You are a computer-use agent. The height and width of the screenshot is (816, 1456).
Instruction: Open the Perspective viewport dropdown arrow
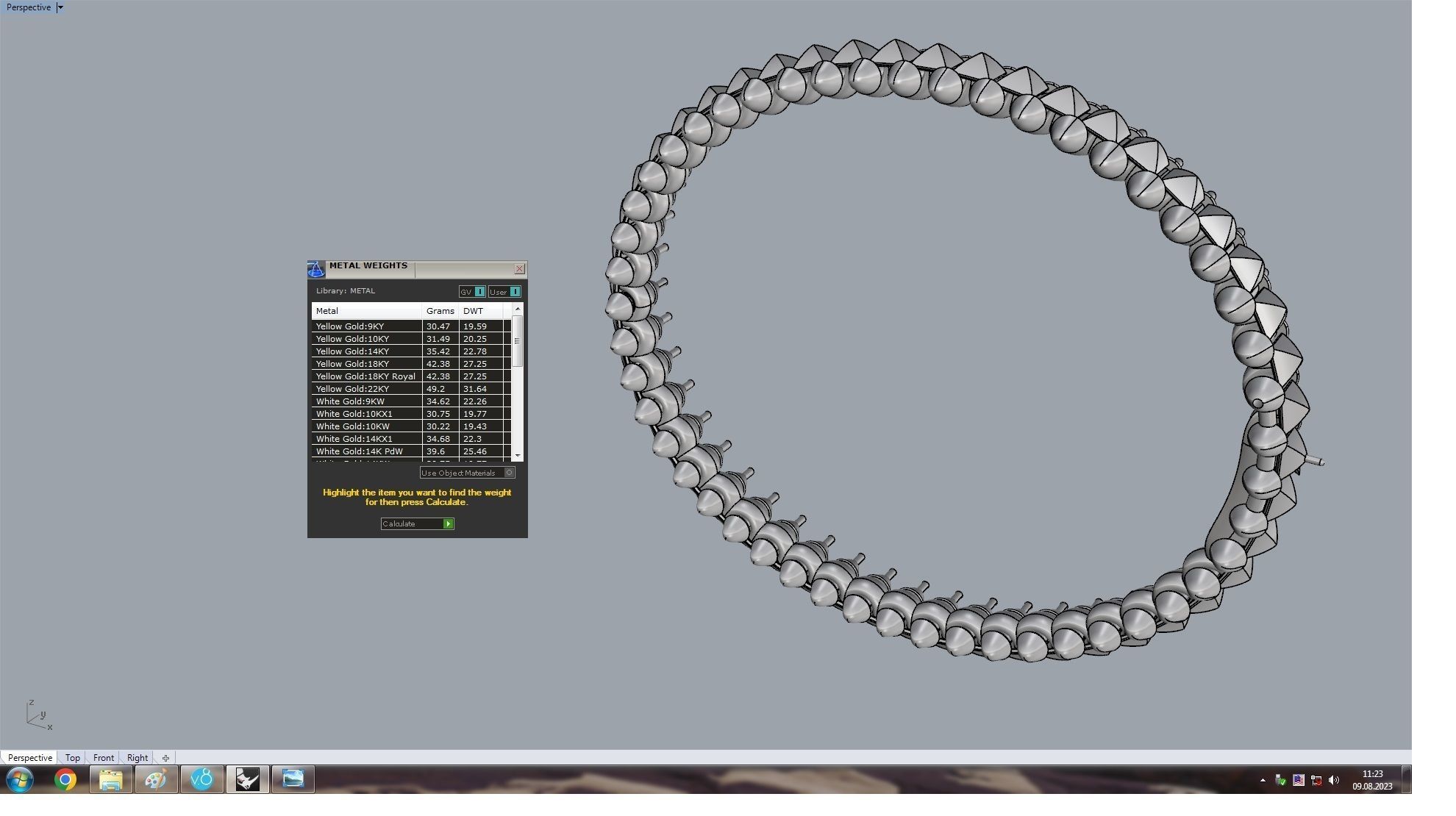[60, 7]
